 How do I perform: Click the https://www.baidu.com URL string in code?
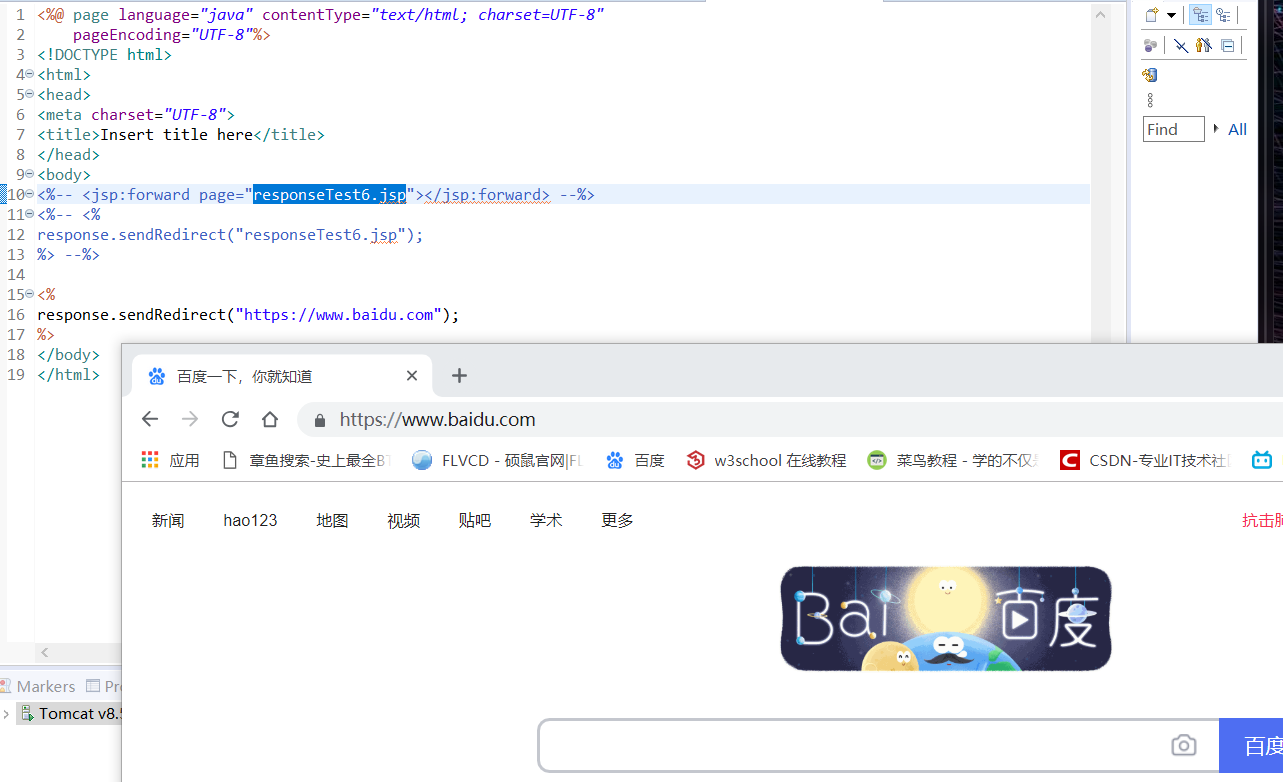pos(339,315)
